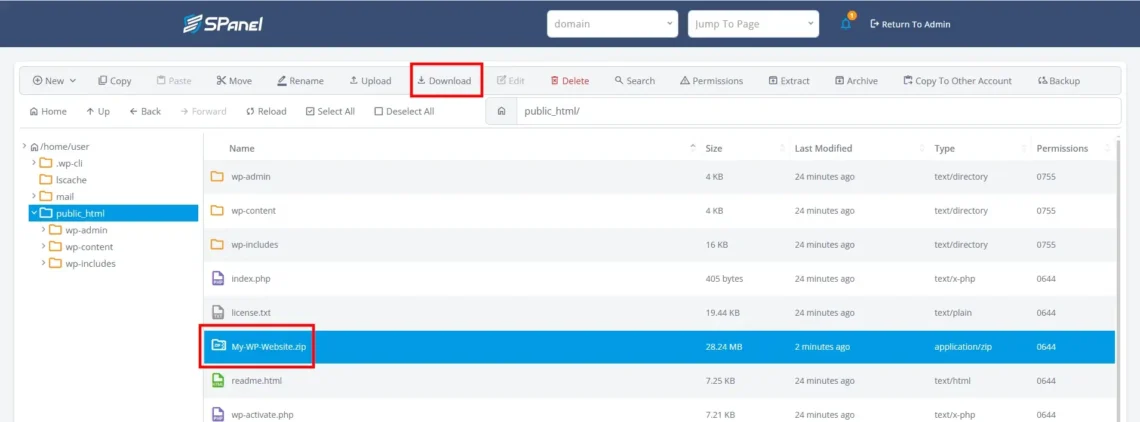Click the Rename toolbar button
1140x422 pixels.
[x=300, y=81]
